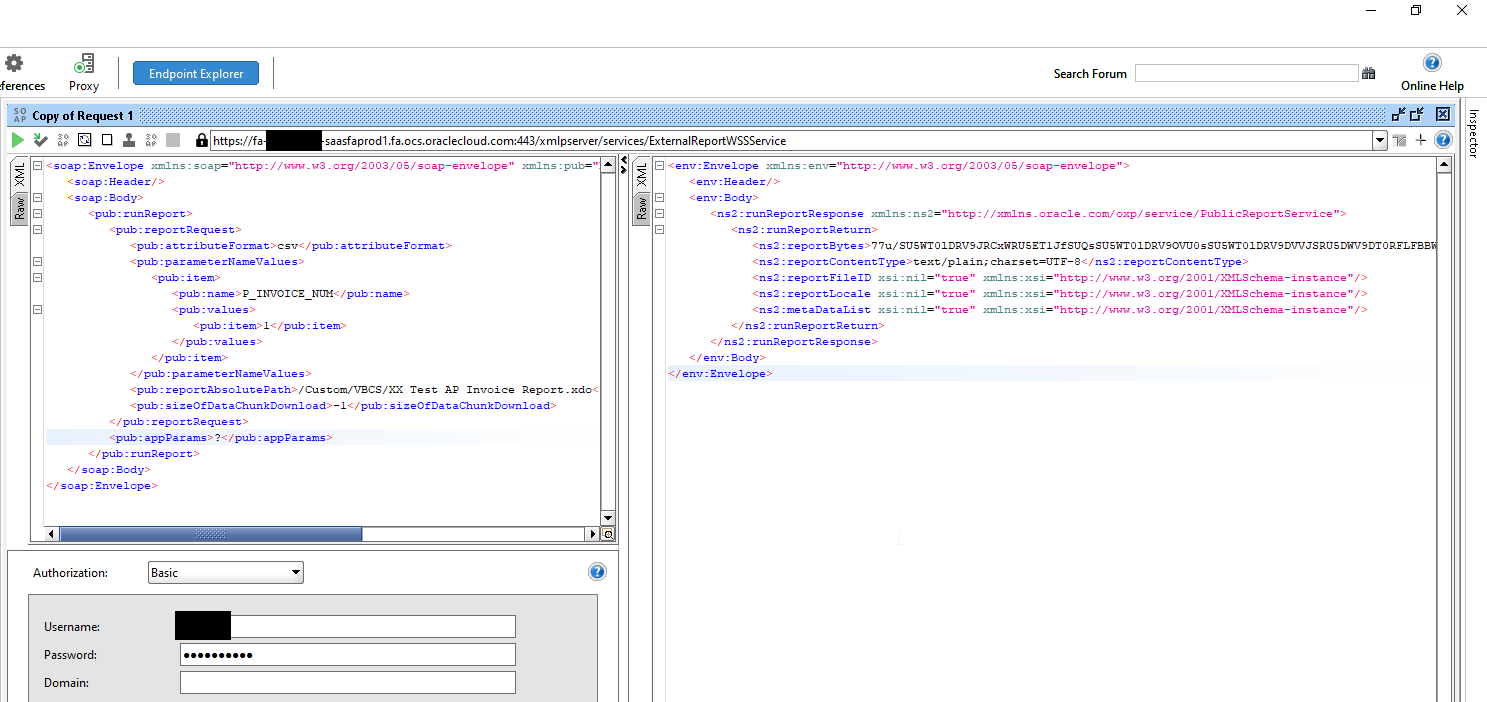Image resolution: width=1487 pixels, height=702 pixels.
Task: Click in the Domain field
Action: pyautogui.click(x=347, y=682)
